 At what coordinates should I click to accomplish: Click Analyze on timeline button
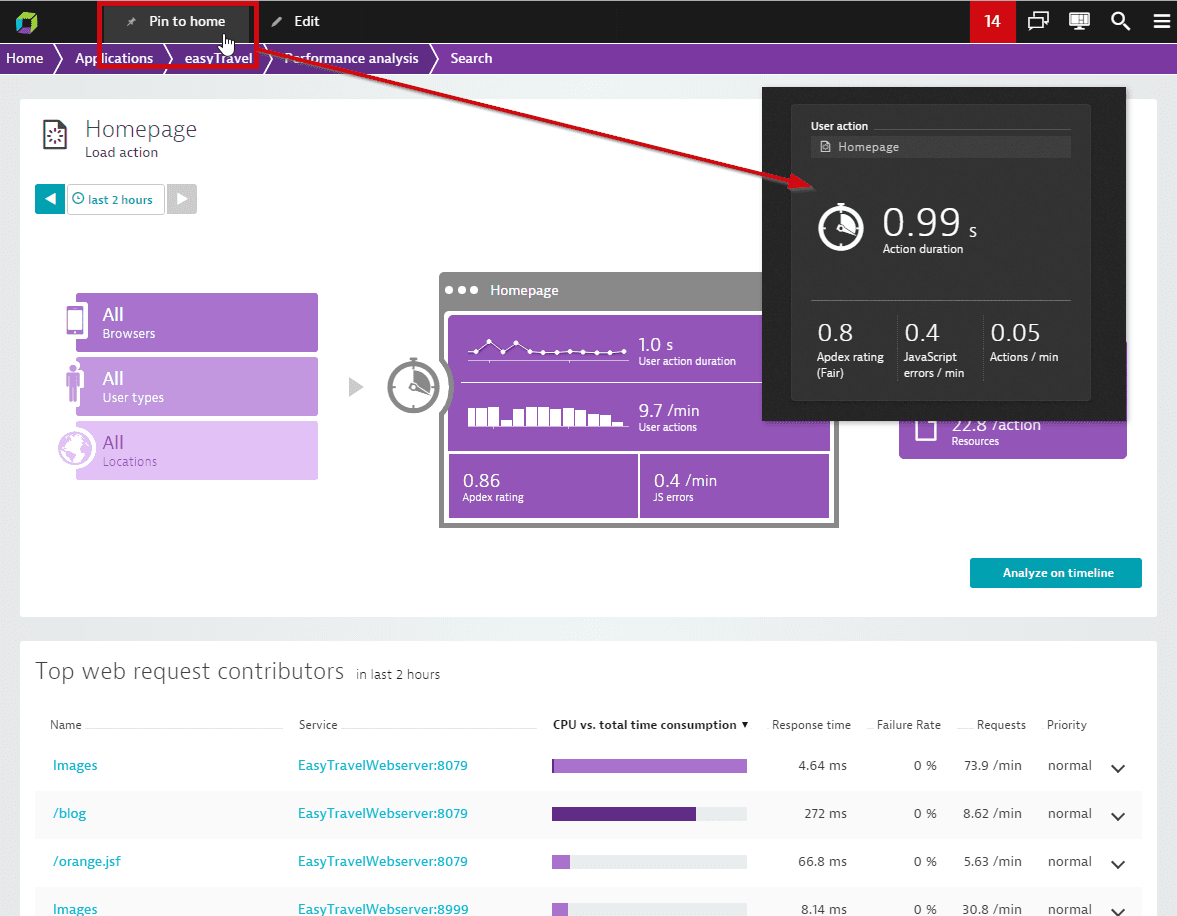tap(1055, 573)
